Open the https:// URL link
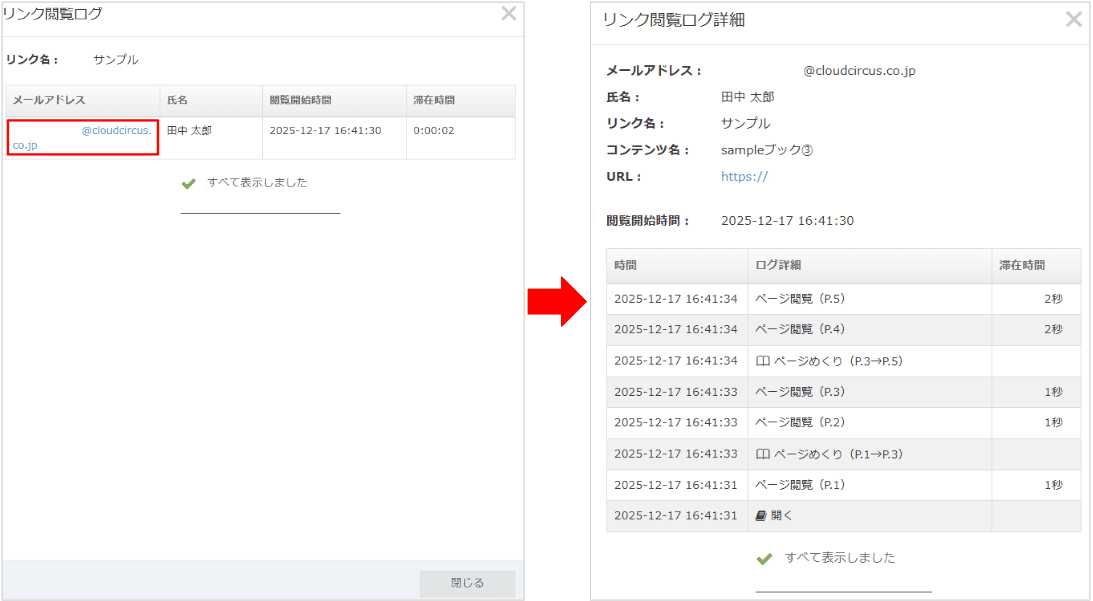Screen dimensions: 1093x601 coord(745,176)
